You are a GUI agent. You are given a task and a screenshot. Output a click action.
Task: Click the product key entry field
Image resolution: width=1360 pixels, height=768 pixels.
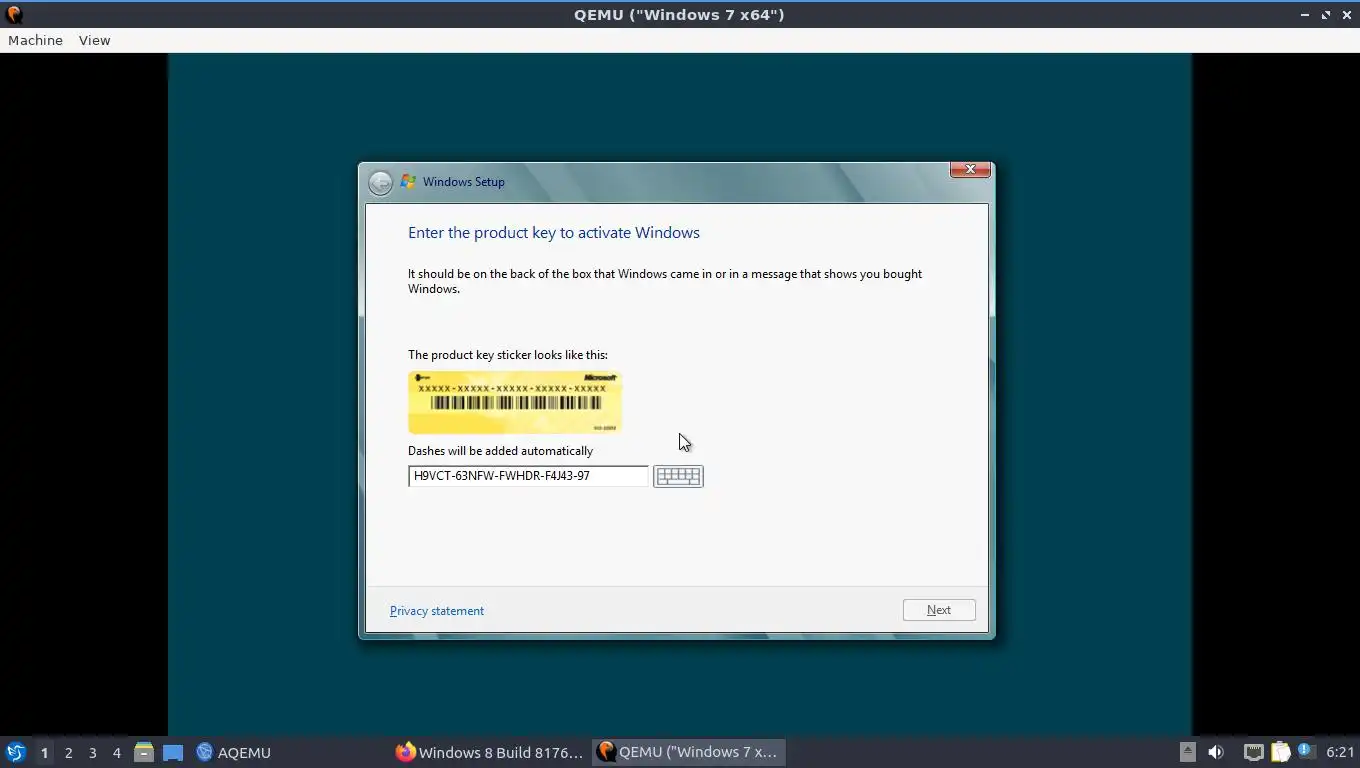click(528, 476)
